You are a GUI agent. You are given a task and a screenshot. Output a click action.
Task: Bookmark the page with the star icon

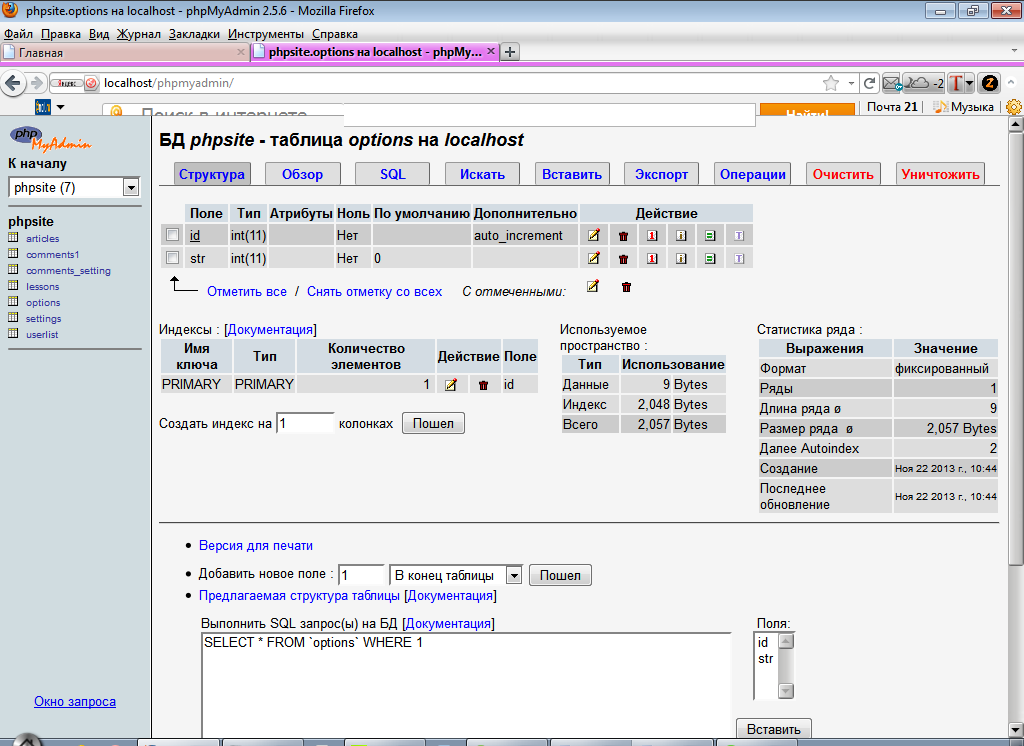pyautogui.click(x=831, y=83)
